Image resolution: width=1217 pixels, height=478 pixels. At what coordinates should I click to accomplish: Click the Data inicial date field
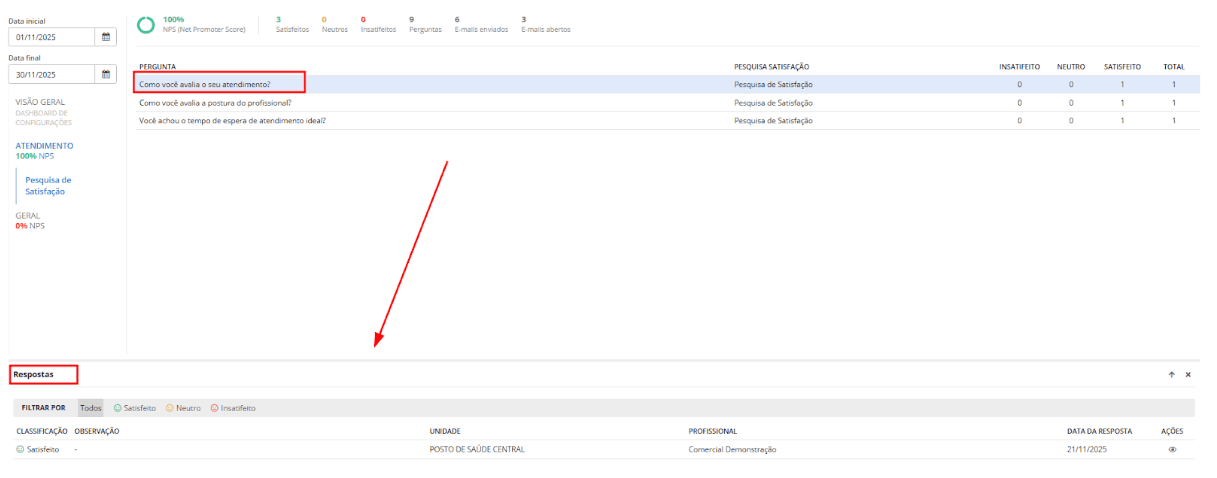(52, 37)
